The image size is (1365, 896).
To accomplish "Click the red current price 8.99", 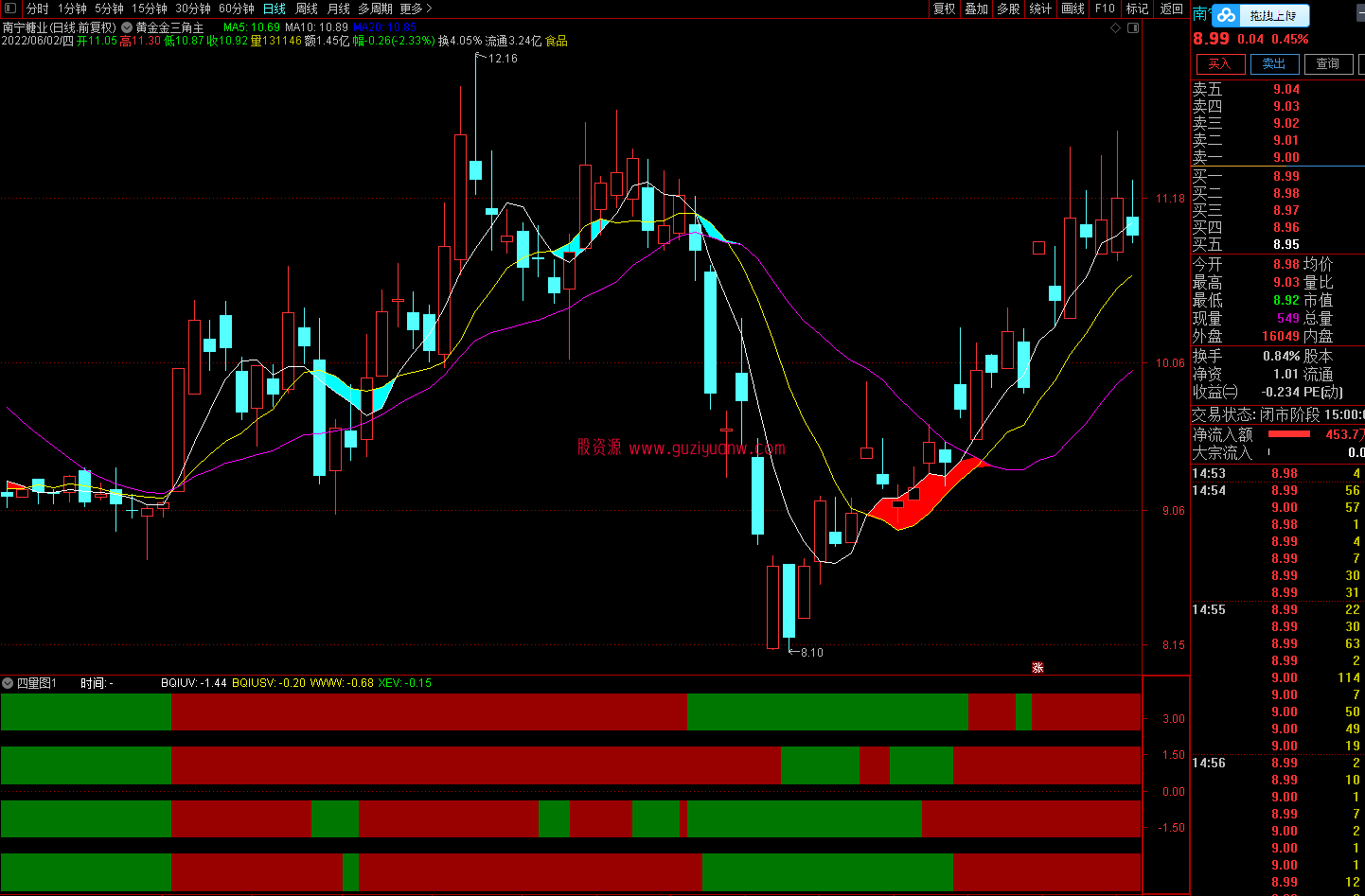I will click(1211, 39).
